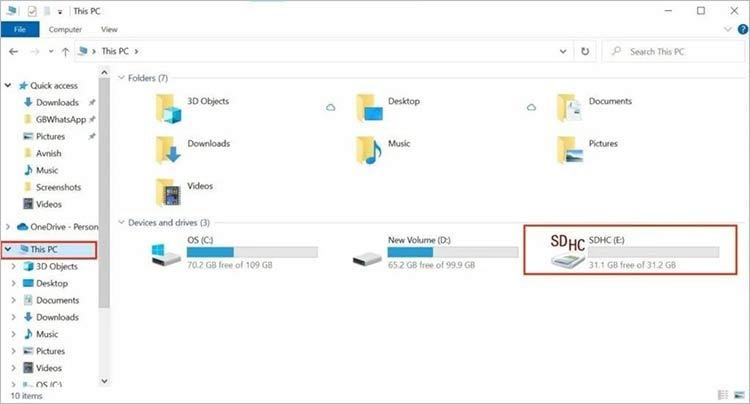750x404 pixels.
Task: Open the Videos folder icon in Folders
Action: 168,192
